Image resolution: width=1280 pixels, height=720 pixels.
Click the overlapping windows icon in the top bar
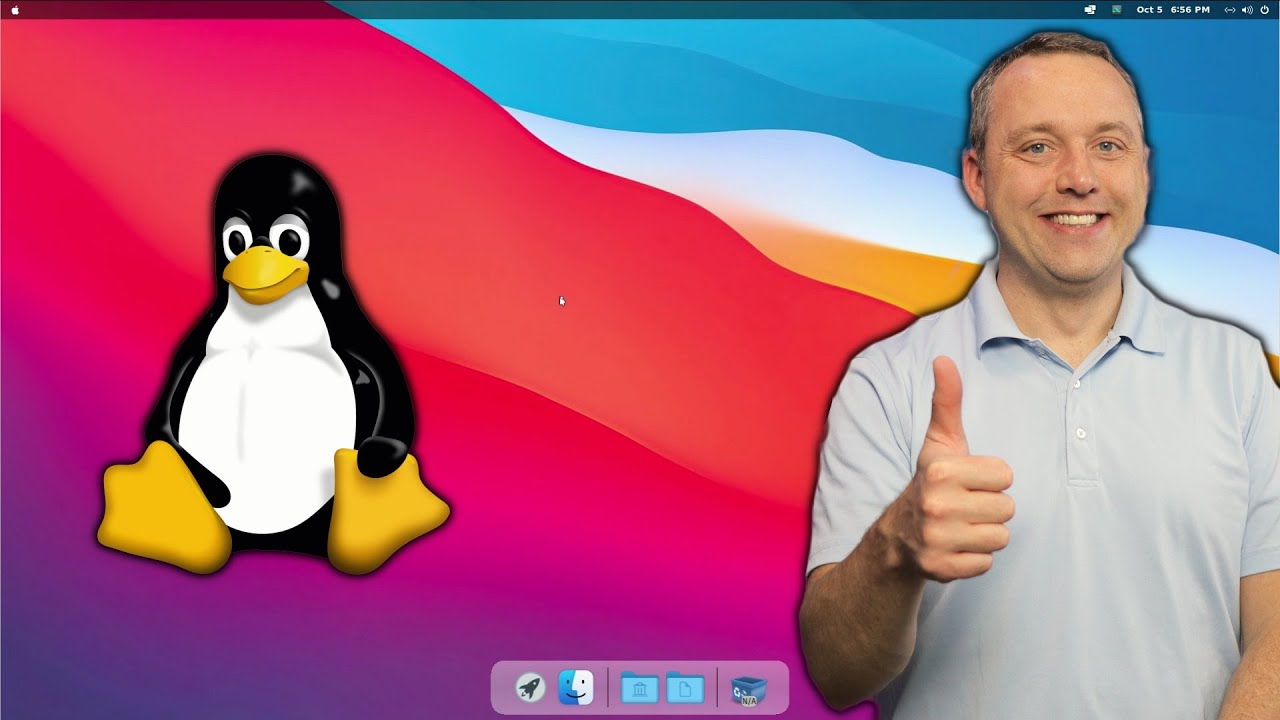1090,9
